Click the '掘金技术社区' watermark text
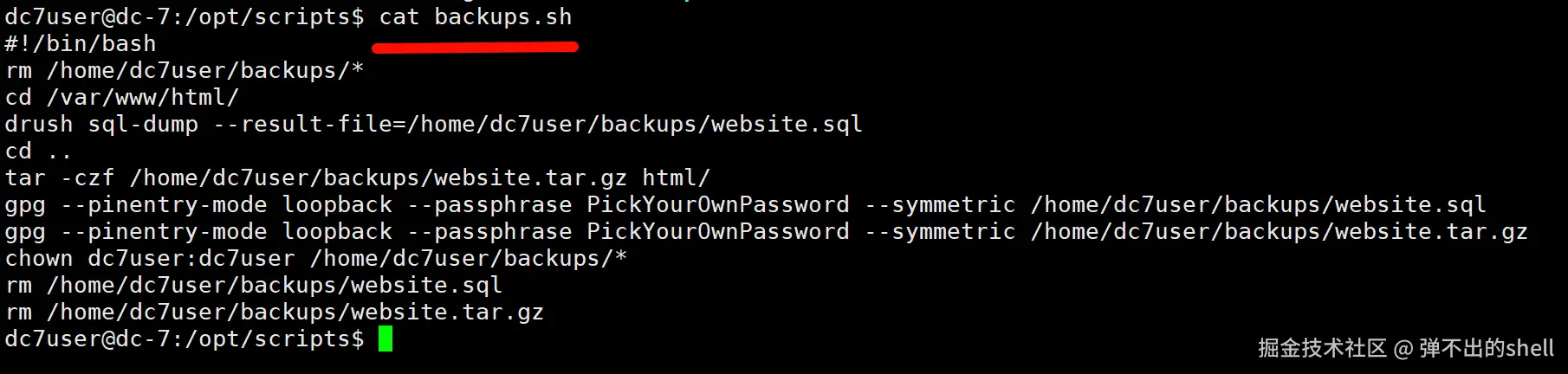Screen dimensions: 1568x374 point(1322,348)
